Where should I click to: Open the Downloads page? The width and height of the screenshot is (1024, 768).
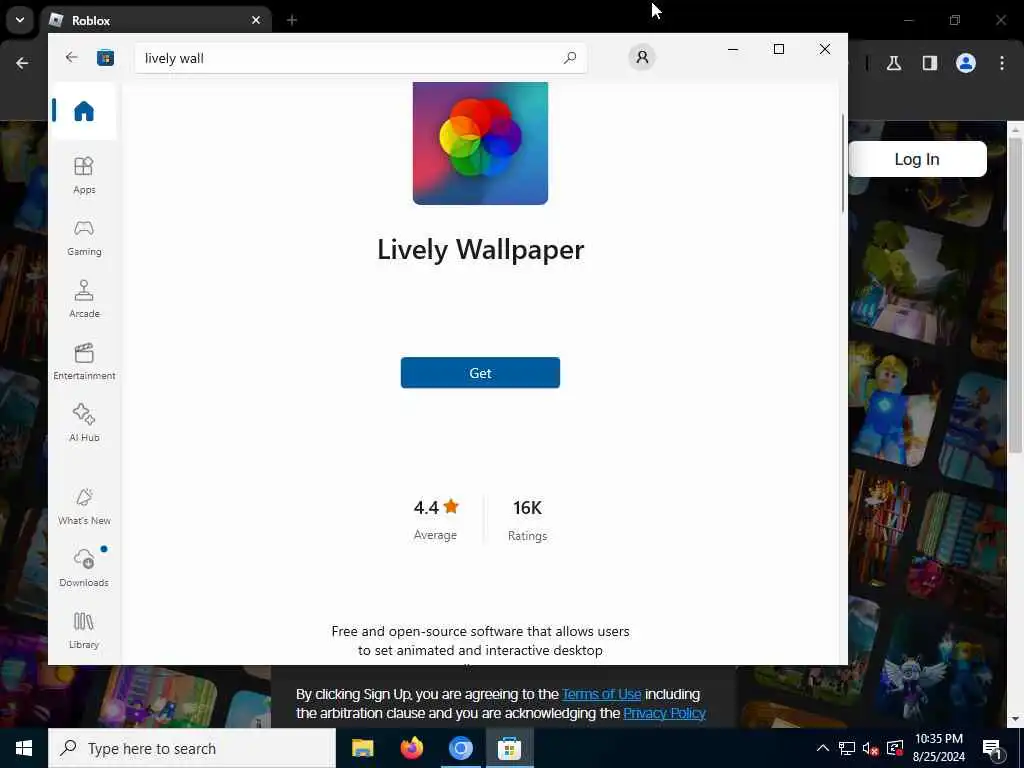(84, 568)
